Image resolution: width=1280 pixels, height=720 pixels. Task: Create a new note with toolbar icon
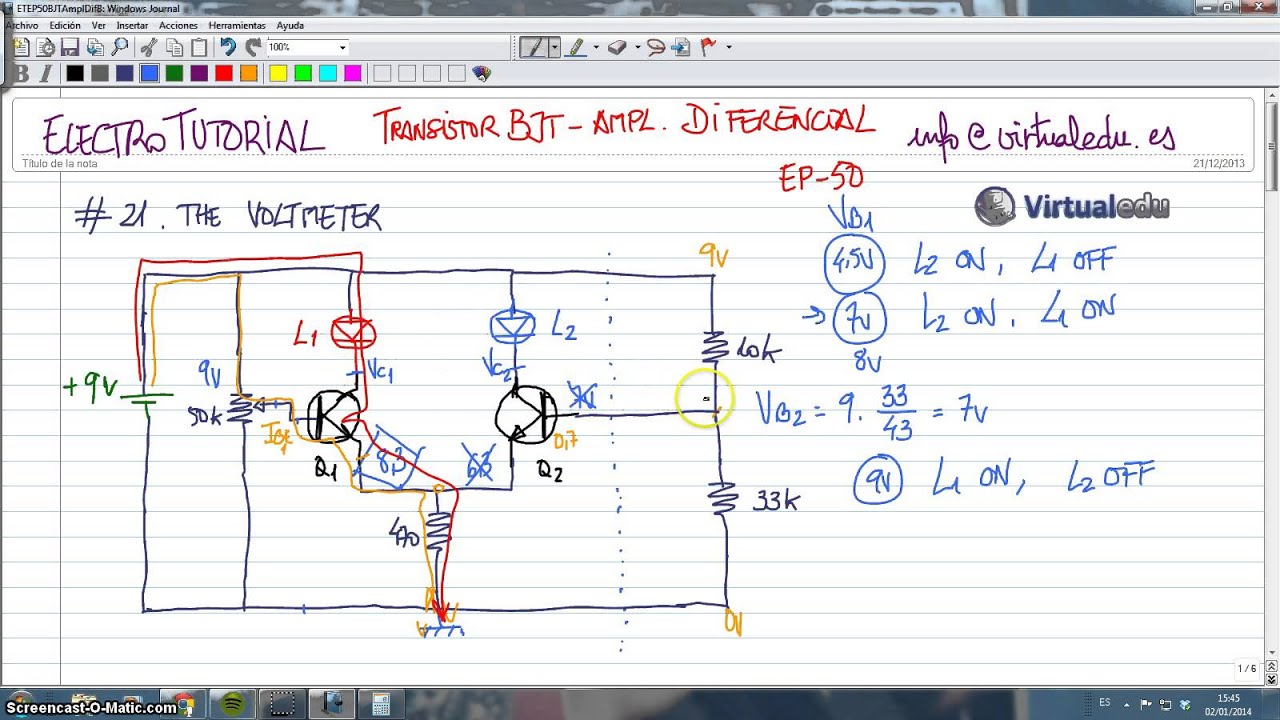tap(21, 47)
